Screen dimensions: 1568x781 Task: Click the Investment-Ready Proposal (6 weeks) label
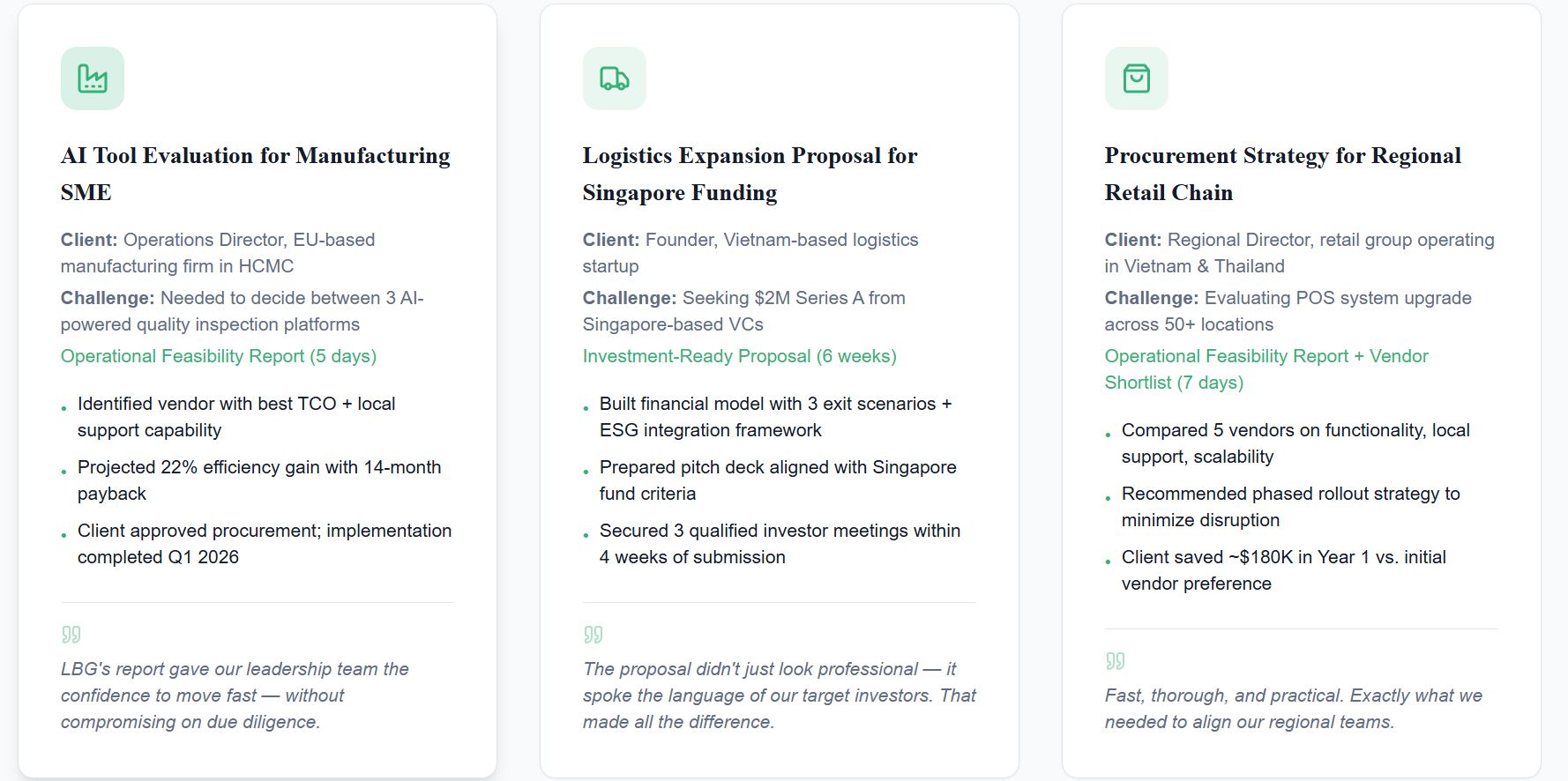(x=739, y=356)
